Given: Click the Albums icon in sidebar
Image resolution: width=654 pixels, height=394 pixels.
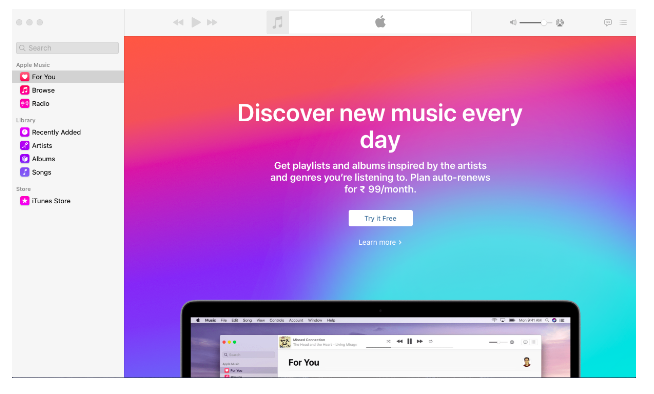Looking at the screenshot, I should [x=25, y=159].
